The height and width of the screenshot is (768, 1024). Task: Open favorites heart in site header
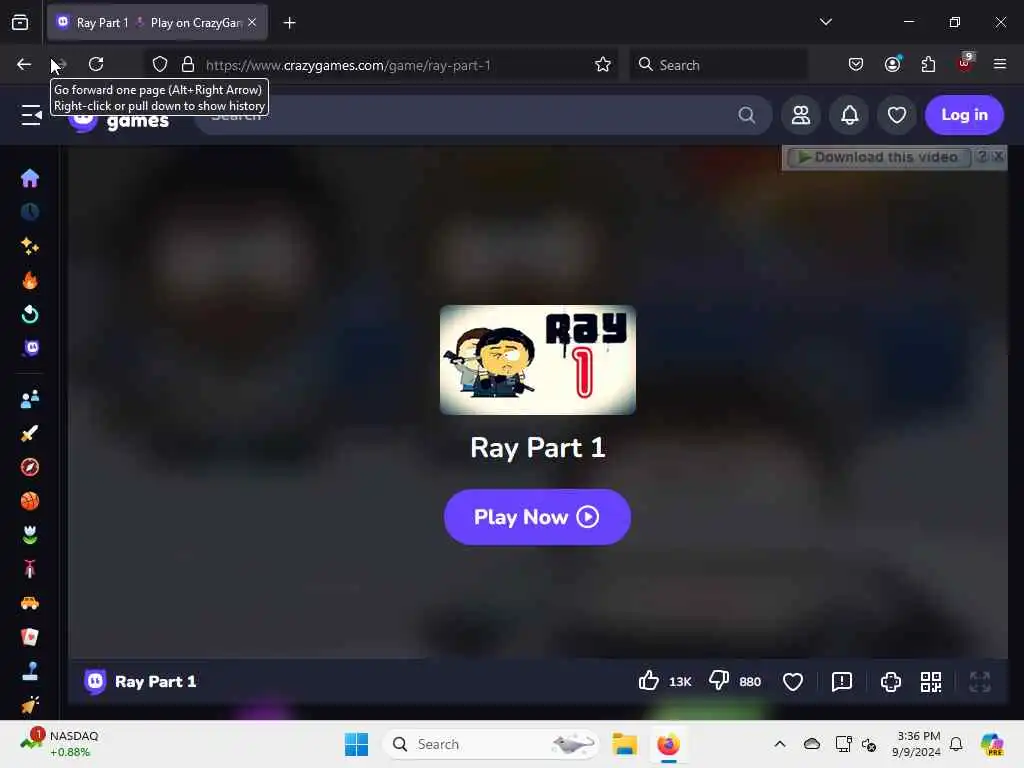point(897,115)
